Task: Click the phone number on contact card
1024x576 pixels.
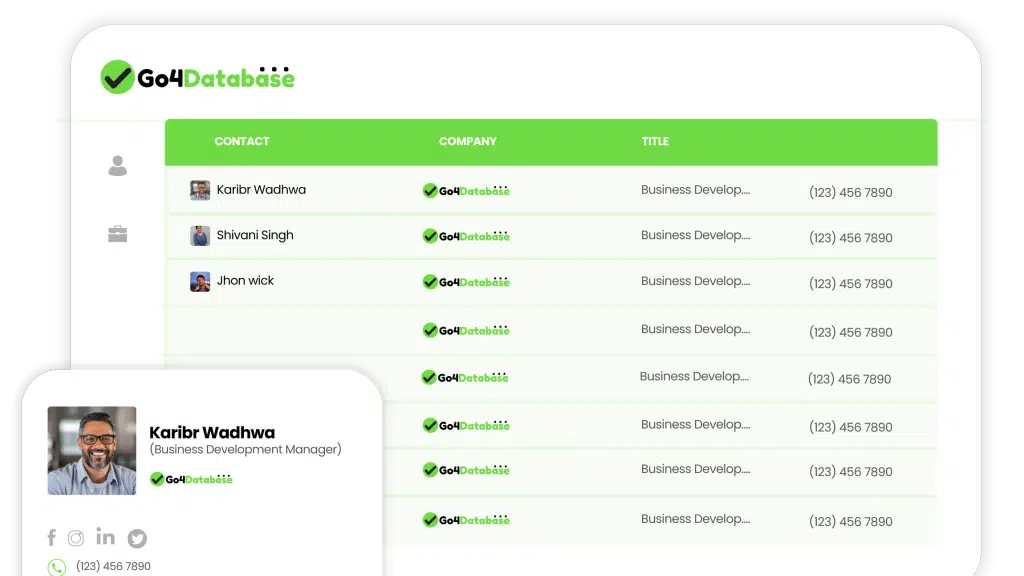Action: coord(113,566)
